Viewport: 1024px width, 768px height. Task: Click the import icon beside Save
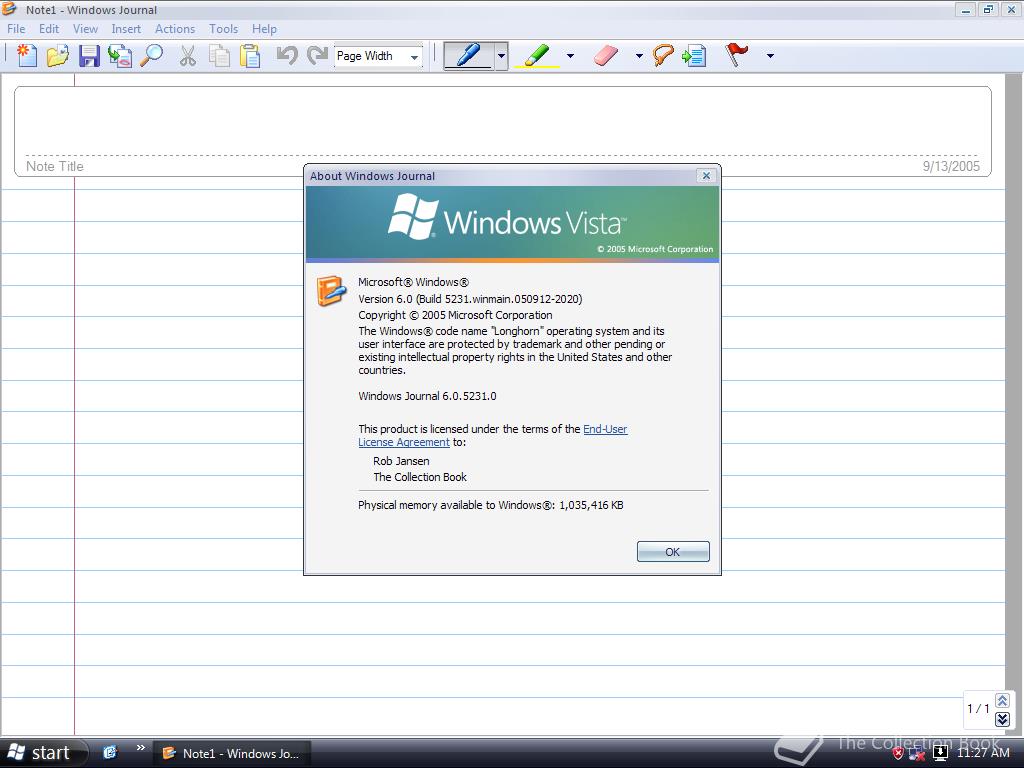120,56
